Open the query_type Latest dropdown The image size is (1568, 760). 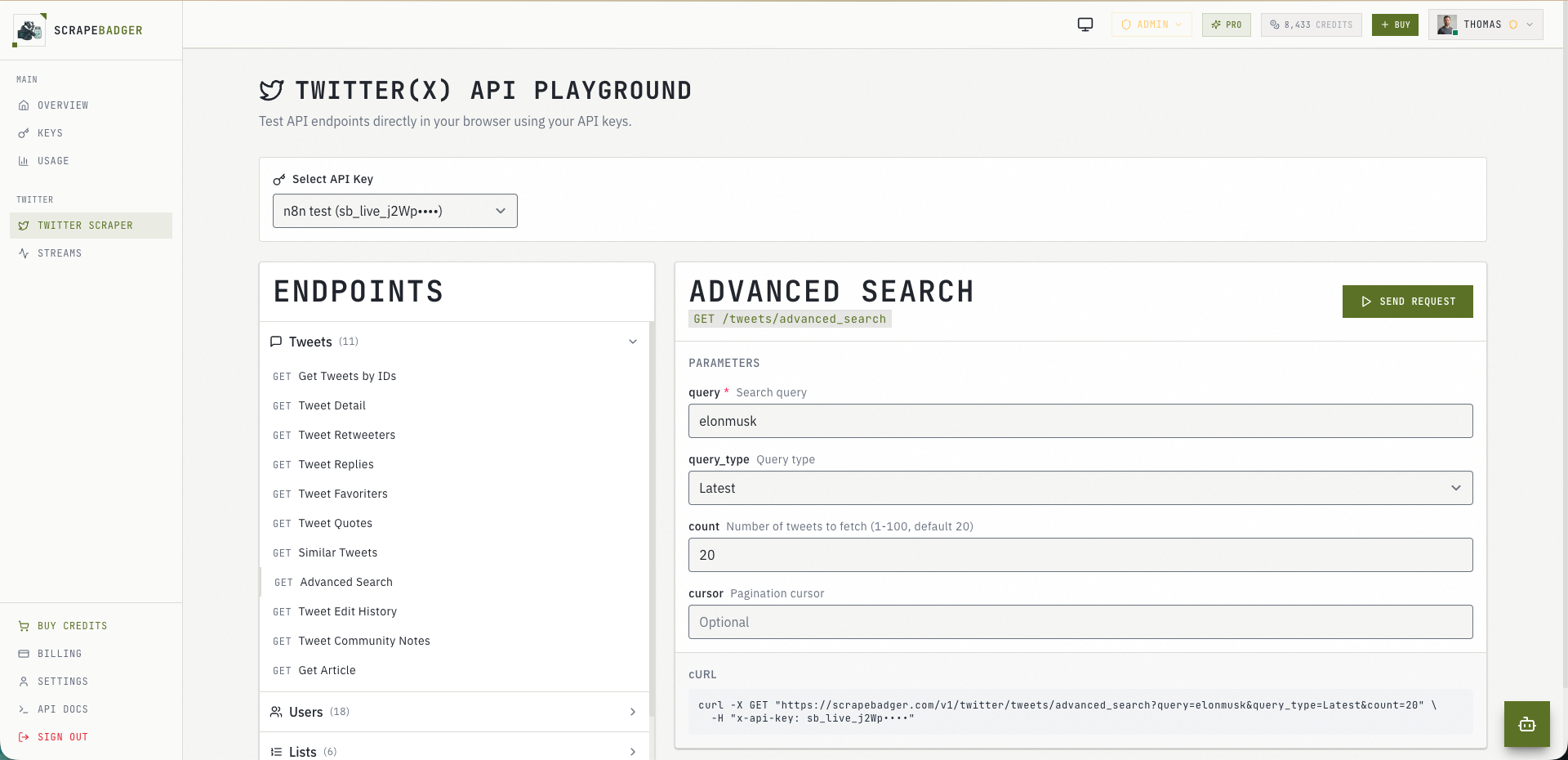tap(1080, 488)
